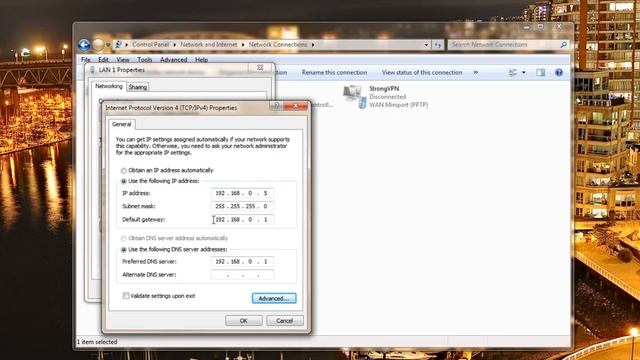
Task: Click the Advanced... button
Action: (274, 298)
